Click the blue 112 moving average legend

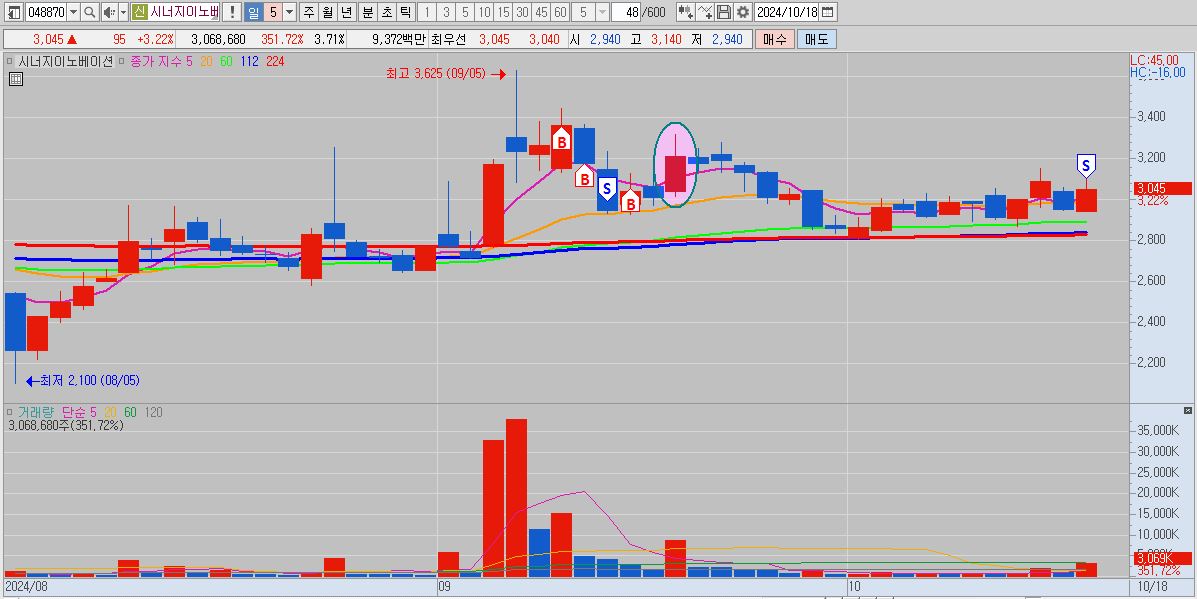pos(249,62)
